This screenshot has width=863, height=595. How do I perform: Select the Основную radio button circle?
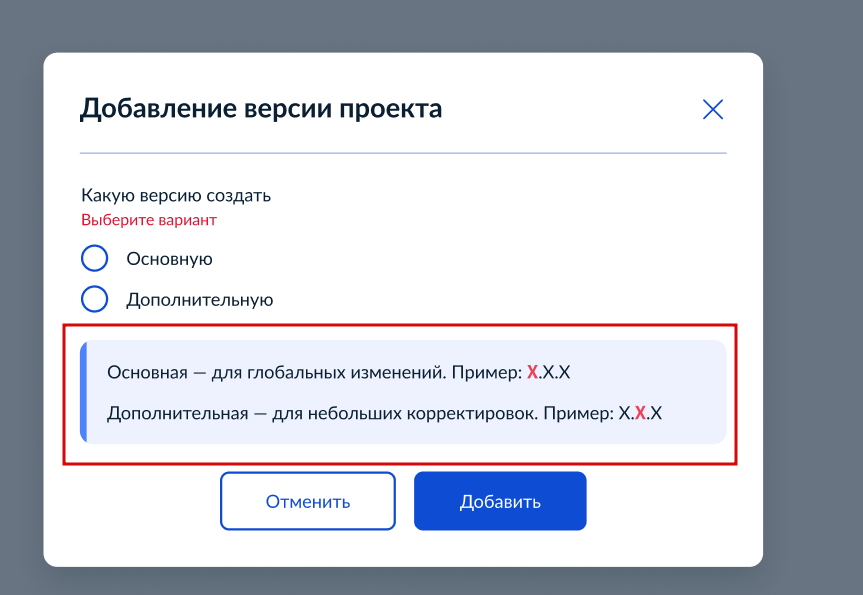[95, 258]
